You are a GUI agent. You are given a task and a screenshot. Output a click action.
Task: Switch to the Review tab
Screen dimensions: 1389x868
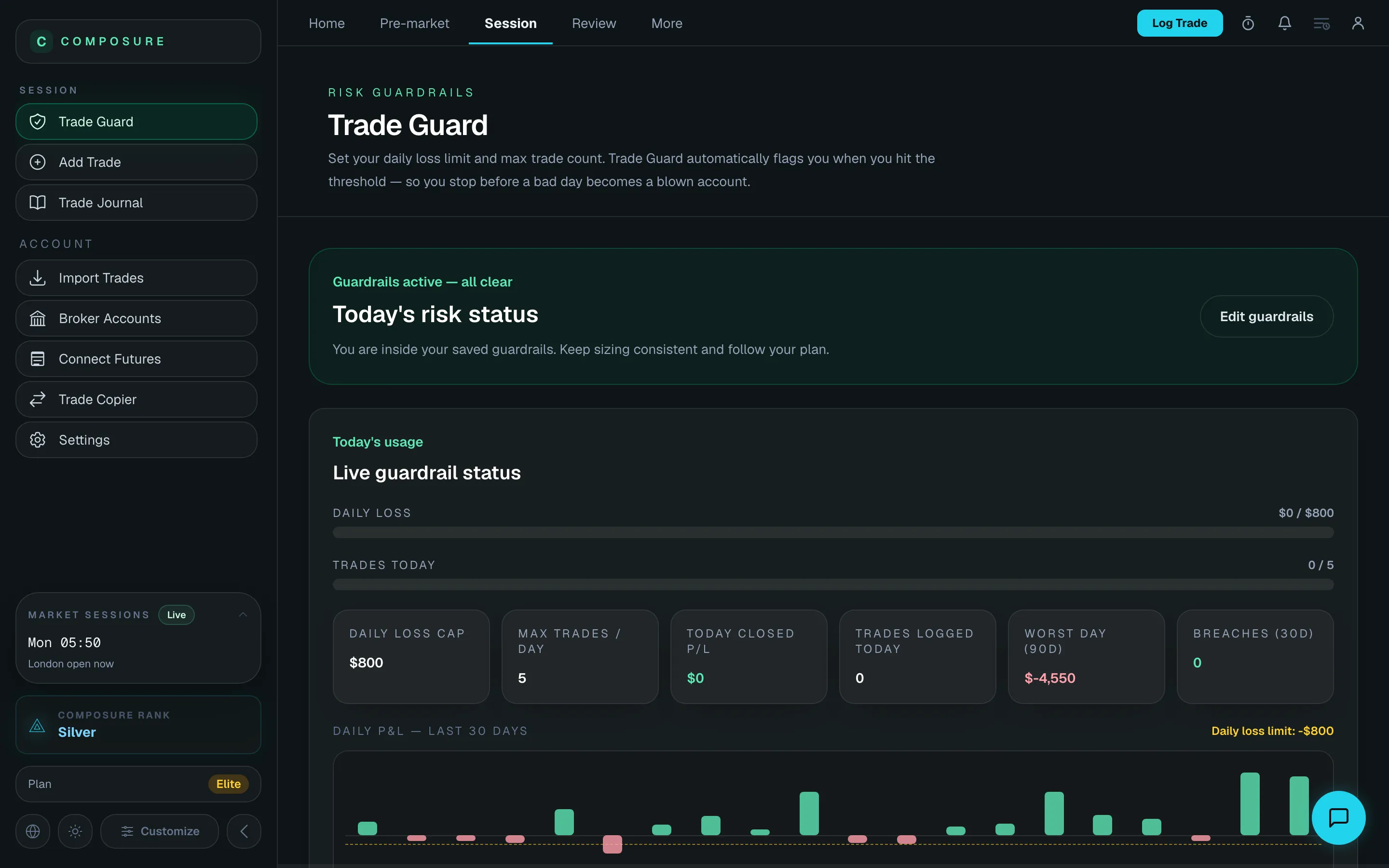tap(594, 24)
